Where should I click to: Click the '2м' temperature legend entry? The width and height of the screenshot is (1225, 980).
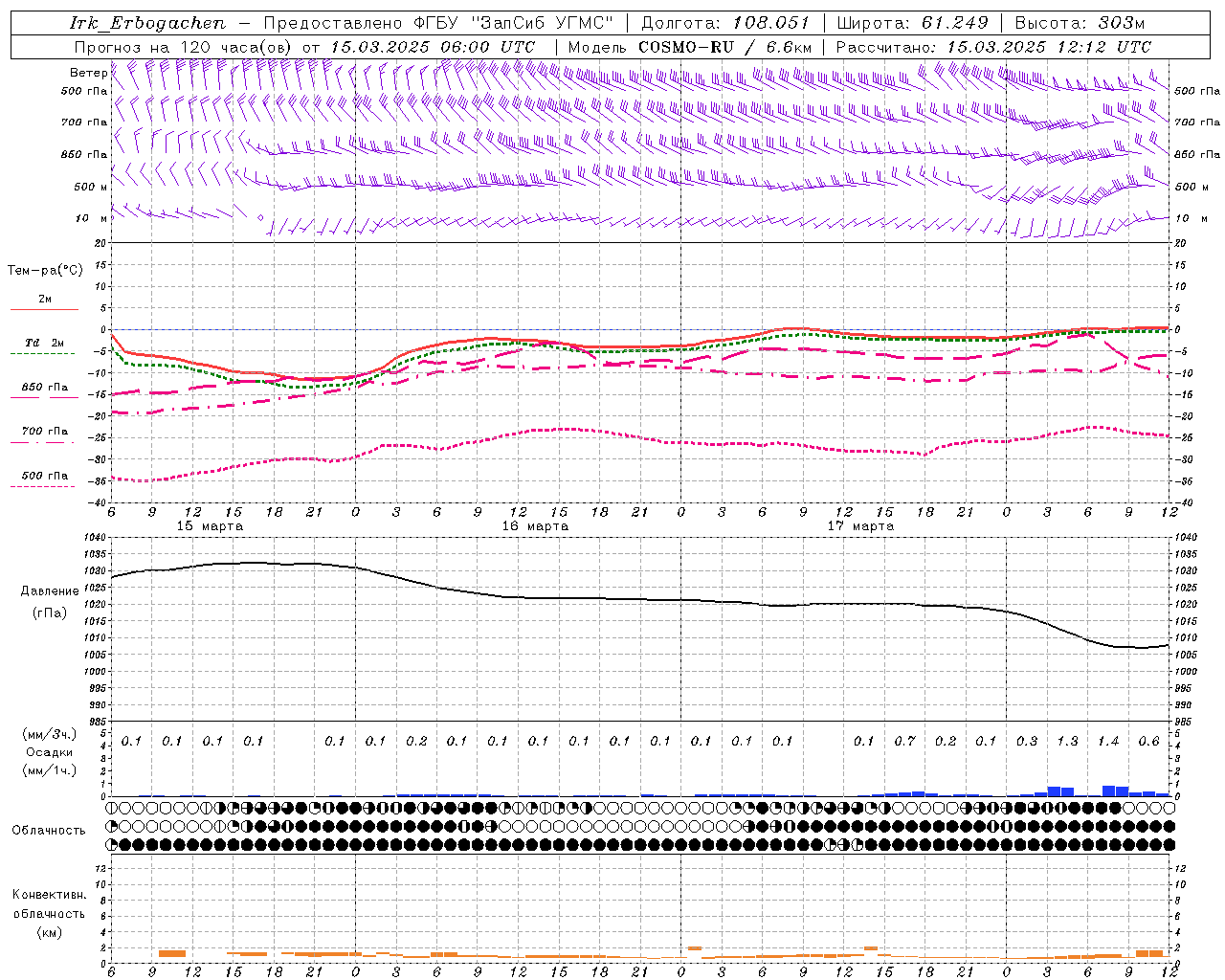pyautogui.click(x=45, y=300)
